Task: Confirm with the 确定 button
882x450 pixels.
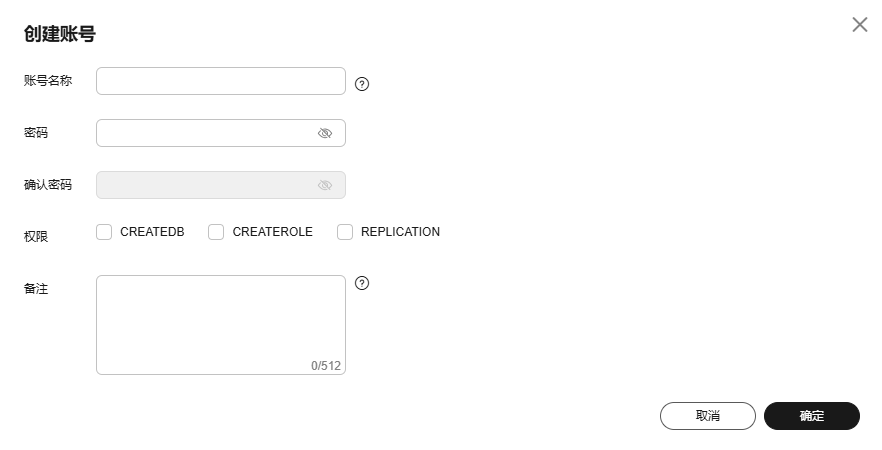Action: point(811,416)
